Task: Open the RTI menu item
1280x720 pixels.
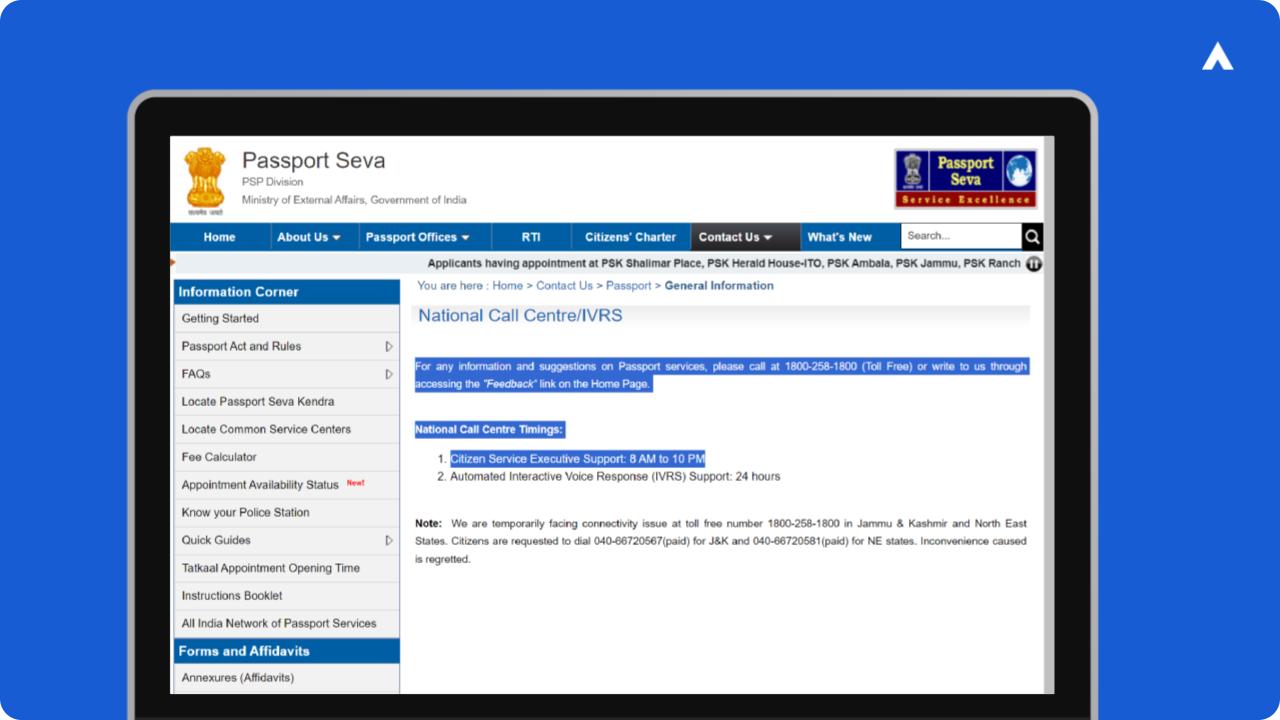Action: click(531, 237)
